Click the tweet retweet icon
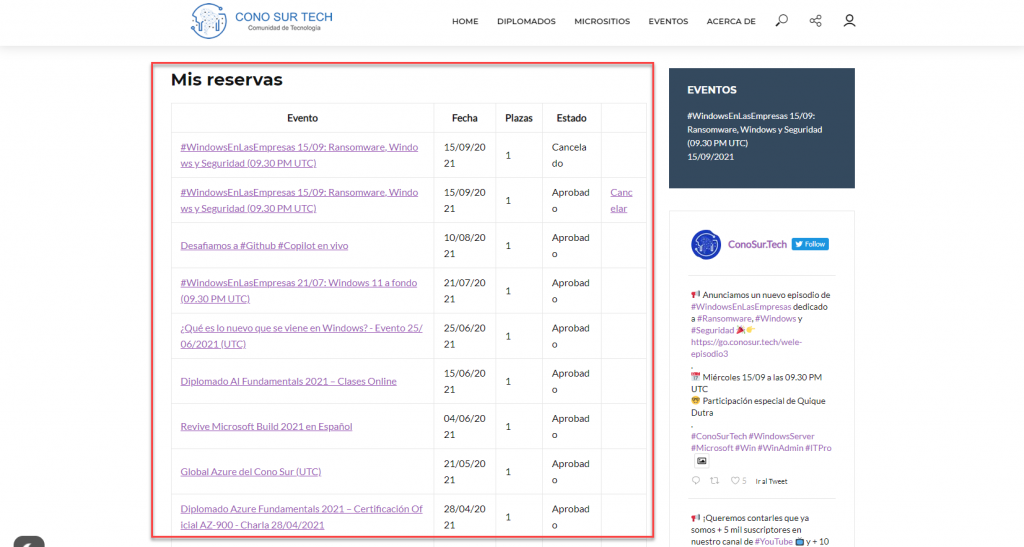The width and height of the screenshot is (1024, 547). (714, 481)
